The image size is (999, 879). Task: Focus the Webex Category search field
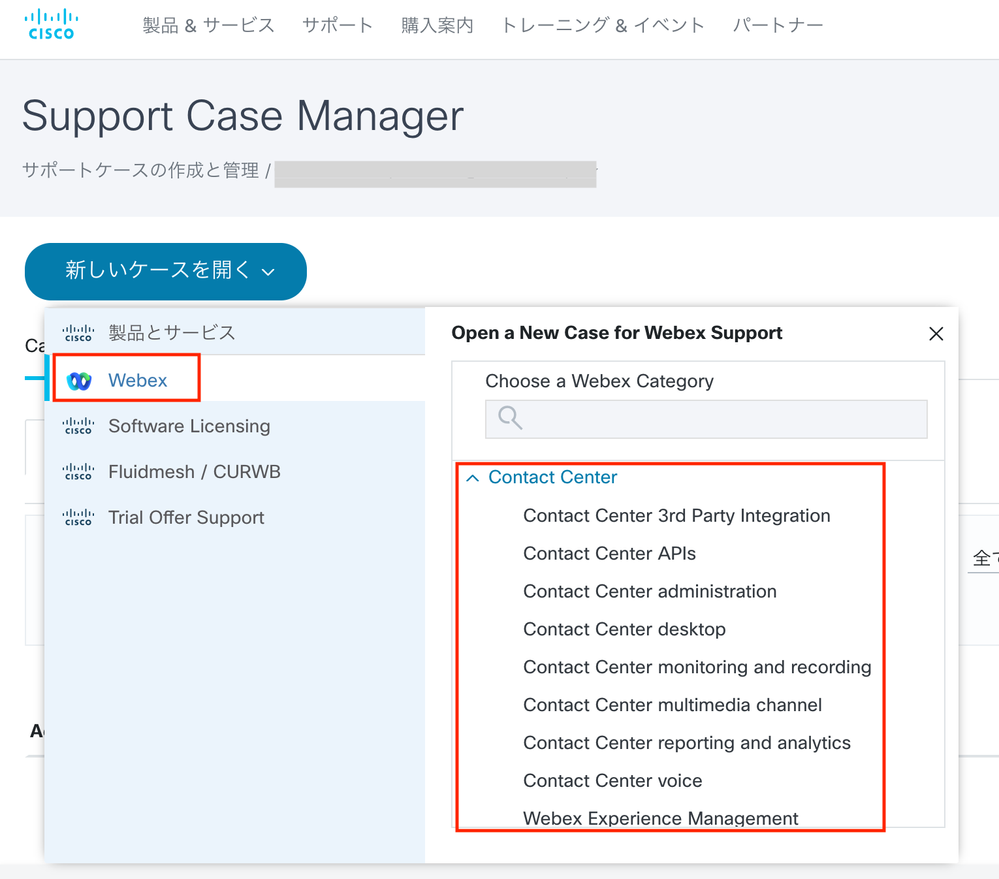pos(706,419)
